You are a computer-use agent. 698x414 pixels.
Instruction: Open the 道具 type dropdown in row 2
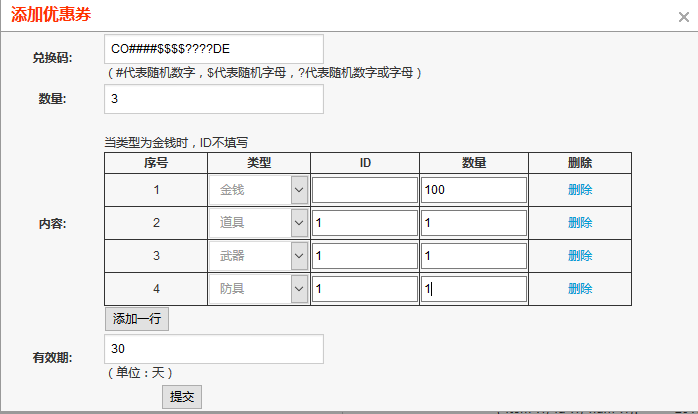pos(259,223)
